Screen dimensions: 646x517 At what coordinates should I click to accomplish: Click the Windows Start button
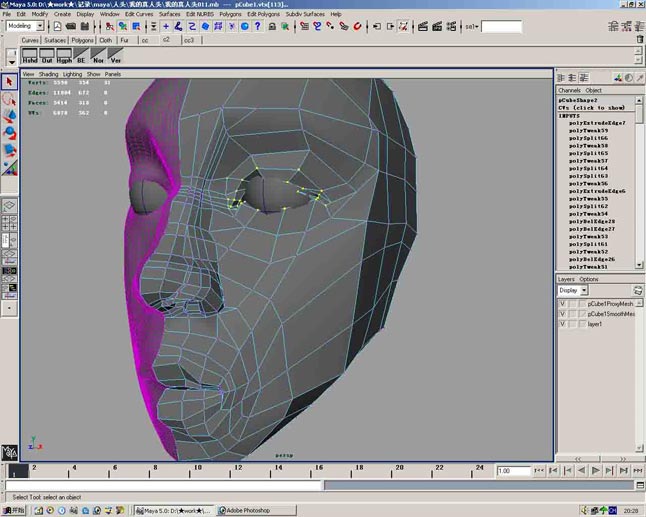coord(14,510)
